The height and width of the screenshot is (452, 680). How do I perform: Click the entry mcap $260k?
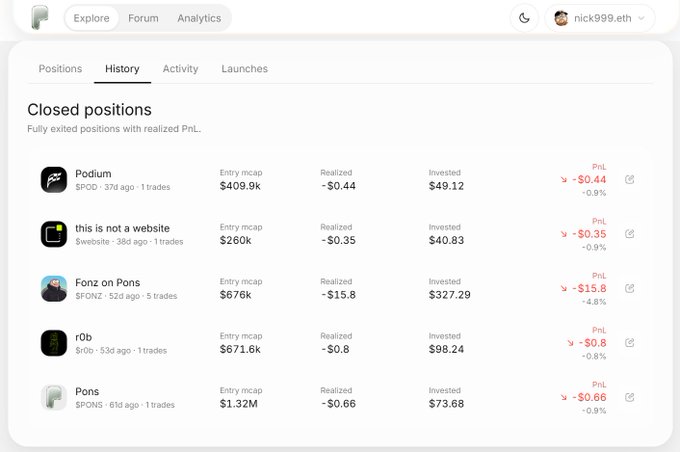click(x=235, y=240)
